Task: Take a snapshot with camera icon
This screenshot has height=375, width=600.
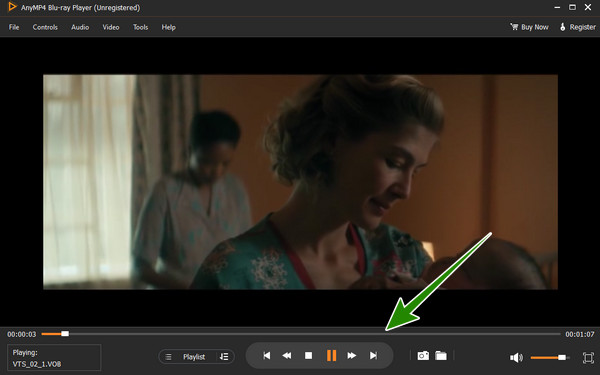Action: point(423,356)
